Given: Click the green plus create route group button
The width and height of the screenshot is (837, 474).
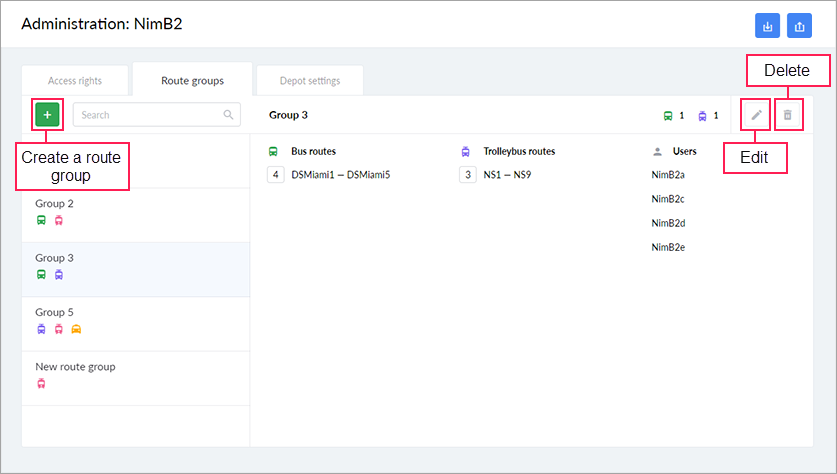Looking at the screenshot, I should (47, 115).
